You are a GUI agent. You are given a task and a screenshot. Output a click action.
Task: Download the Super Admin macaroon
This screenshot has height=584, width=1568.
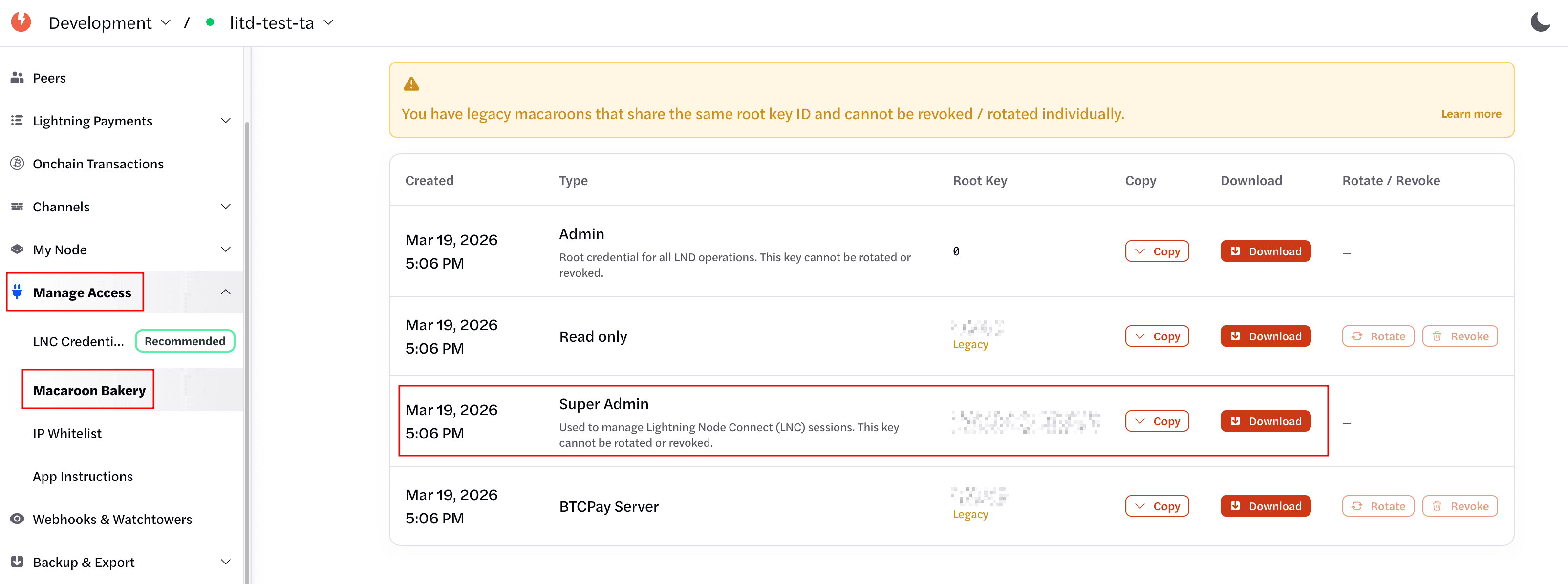point(1265,421)
